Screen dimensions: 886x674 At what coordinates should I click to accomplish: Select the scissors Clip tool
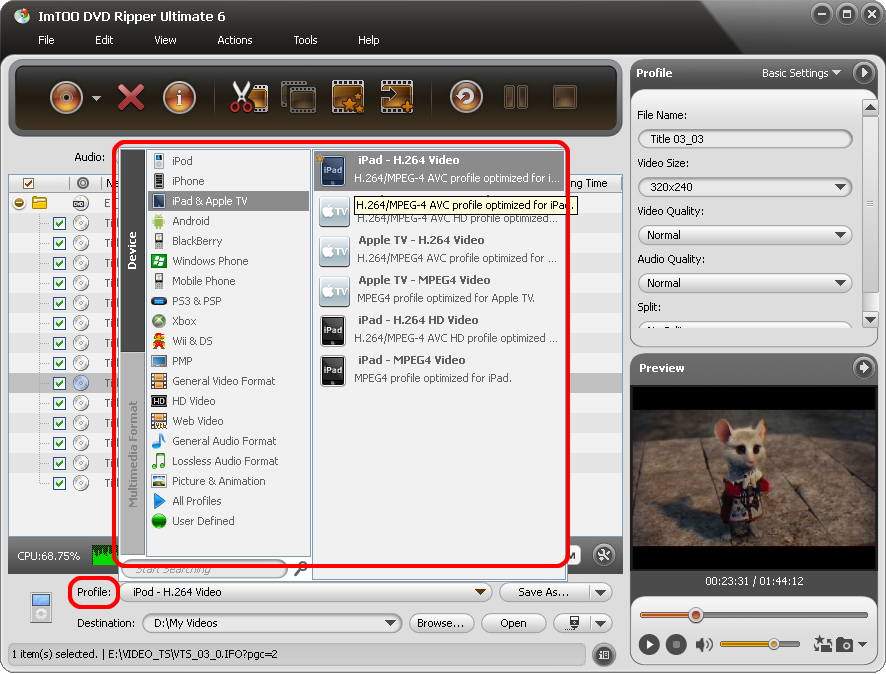(x=249, y=97)
